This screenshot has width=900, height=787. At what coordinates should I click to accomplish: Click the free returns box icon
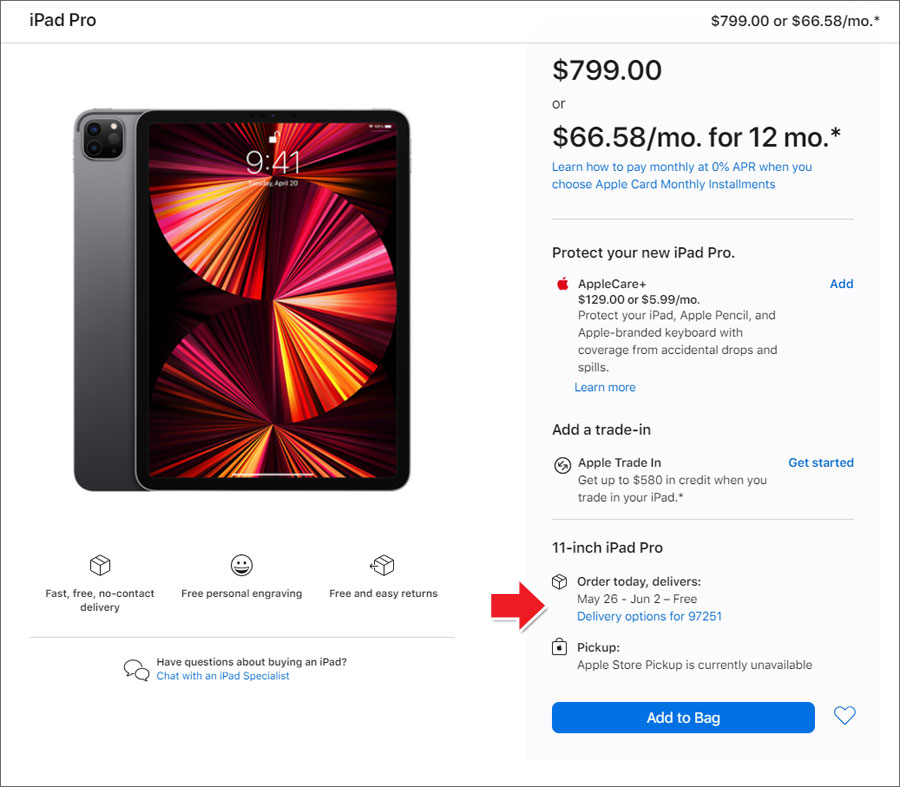(x=382, y=565)
